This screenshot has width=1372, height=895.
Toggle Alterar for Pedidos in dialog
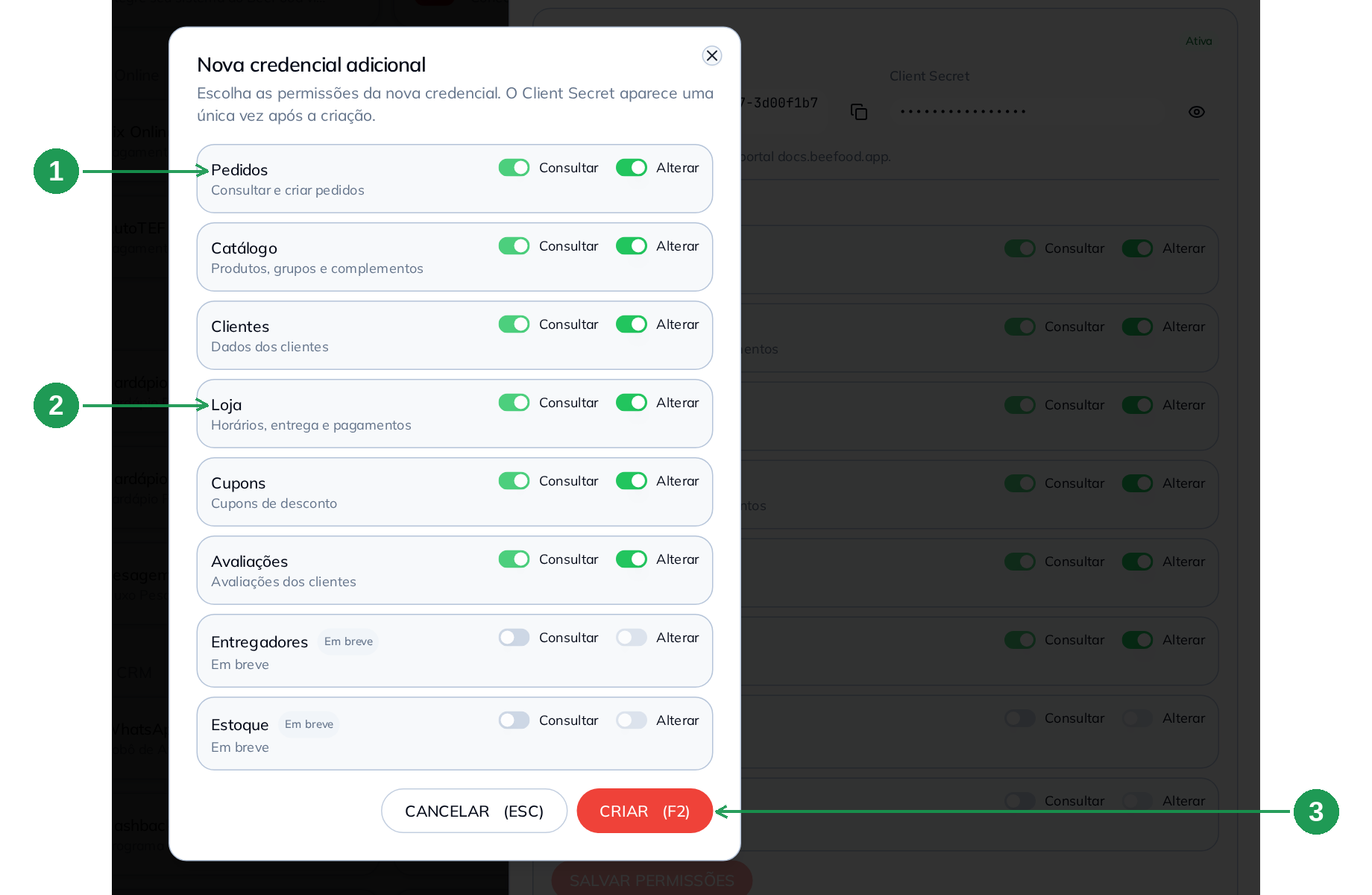(632, 168)
